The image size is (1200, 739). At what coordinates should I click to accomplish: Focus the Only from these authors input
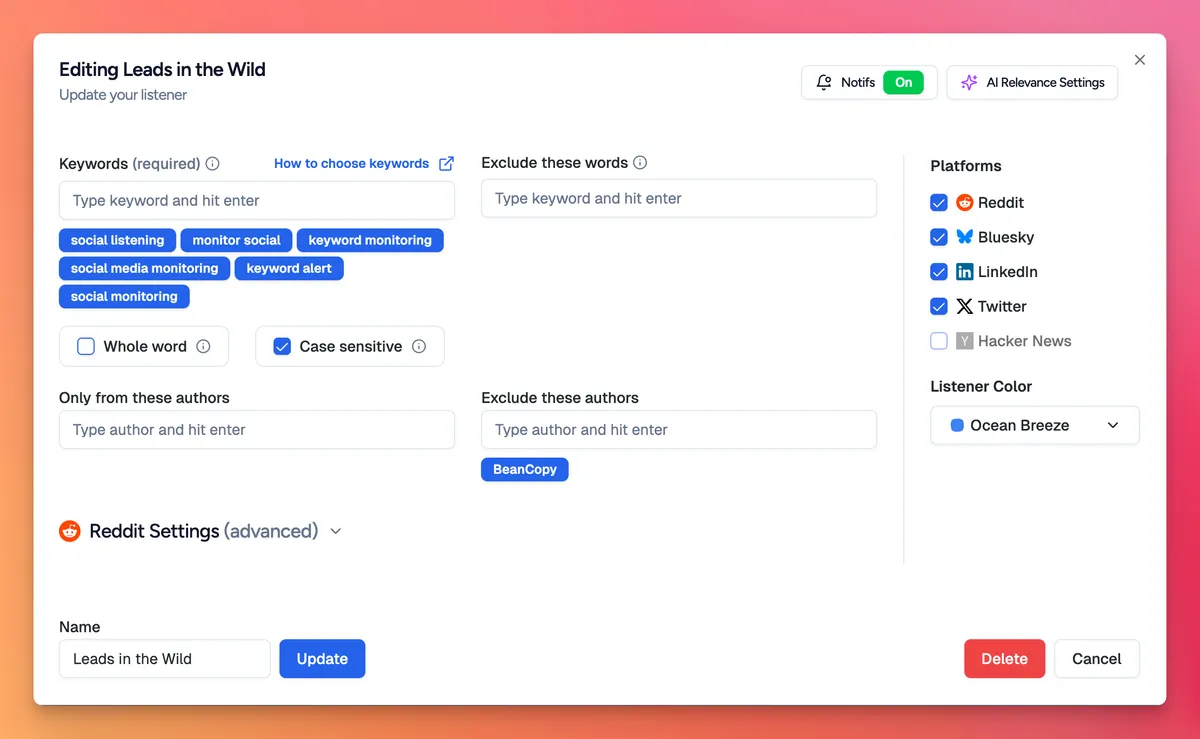[x=257, y=429]
